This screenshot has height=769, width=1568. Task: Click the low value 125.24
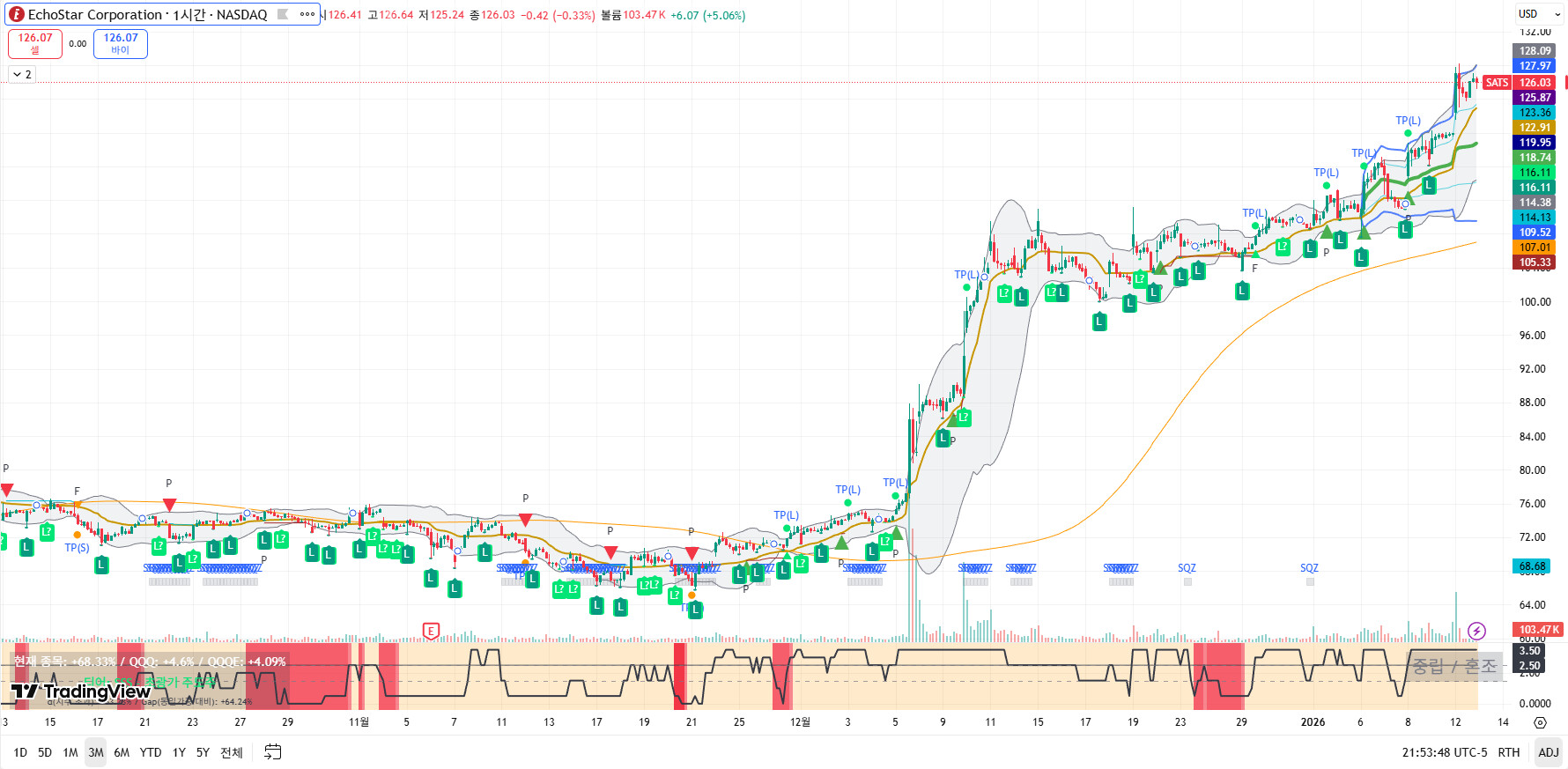click(447, 15)
